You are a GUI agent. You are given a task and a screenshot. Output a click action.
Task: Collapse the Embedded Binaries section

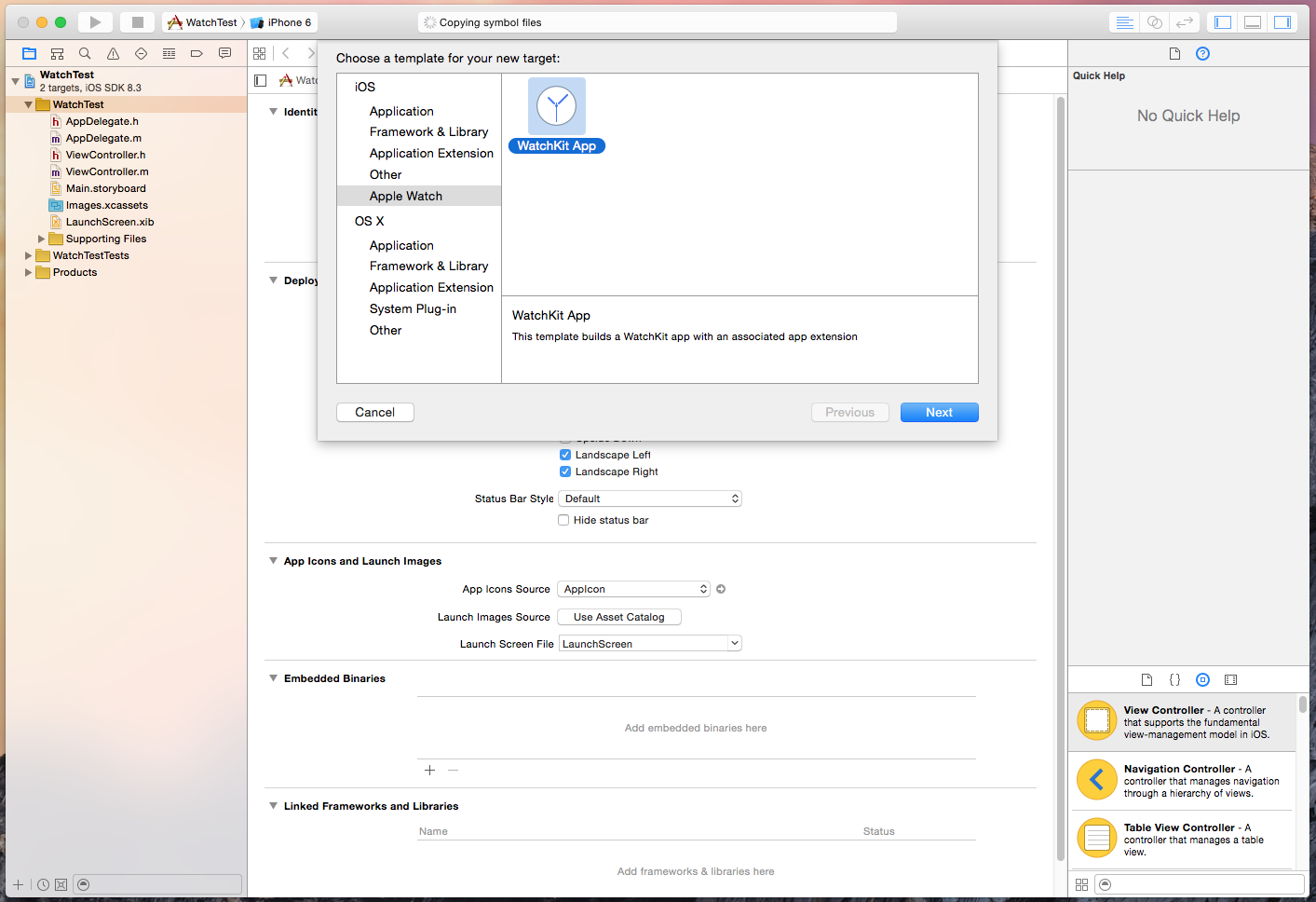pos(273,678)
